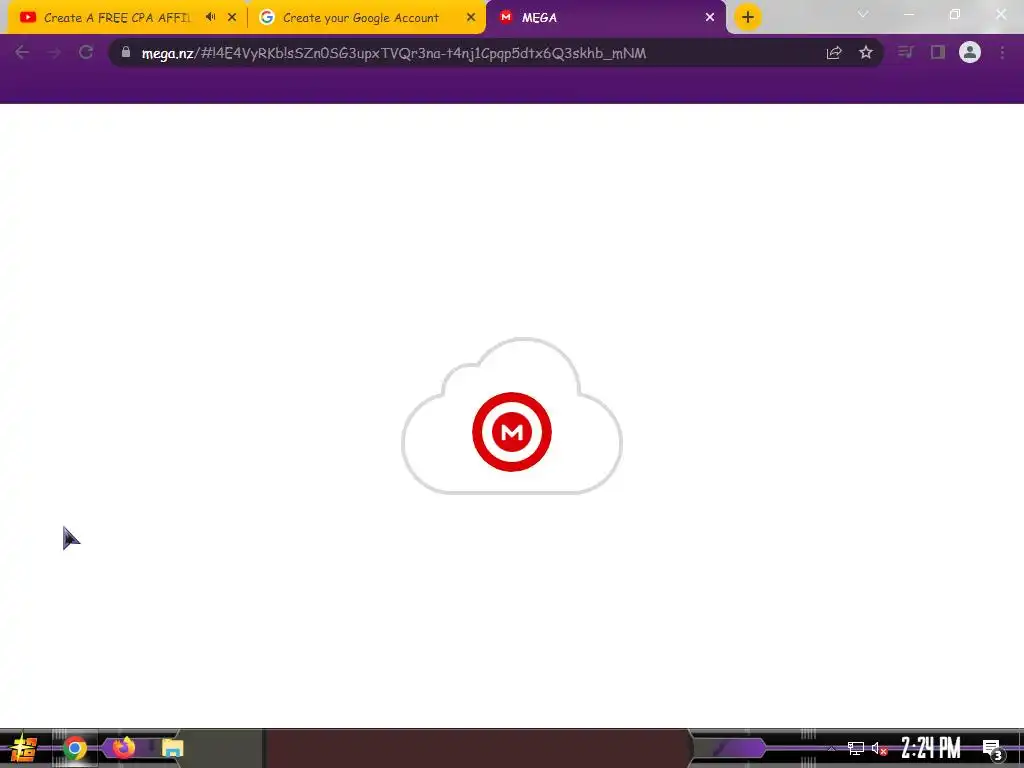Close the Create your Google Account tab

tap(471, 18)
